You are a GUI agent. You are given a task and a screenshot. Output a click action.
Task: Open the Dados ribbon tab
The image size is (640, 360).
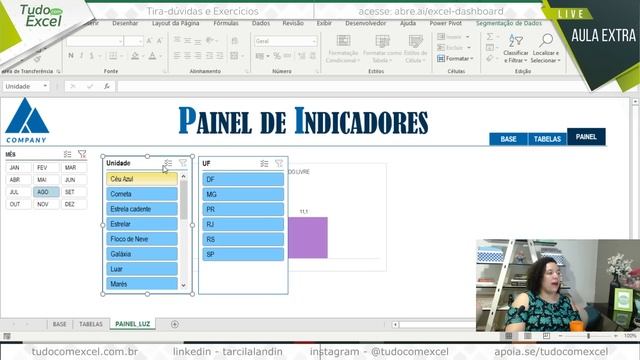click(261, 23)
